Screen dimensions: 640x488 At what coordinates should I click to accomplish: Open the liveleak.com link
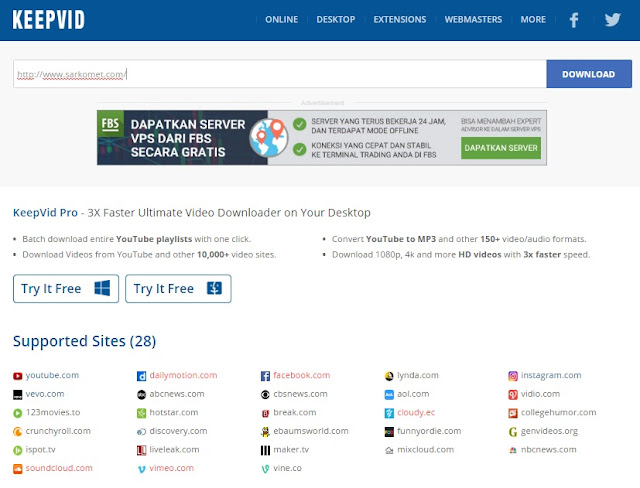coord(174,450)
